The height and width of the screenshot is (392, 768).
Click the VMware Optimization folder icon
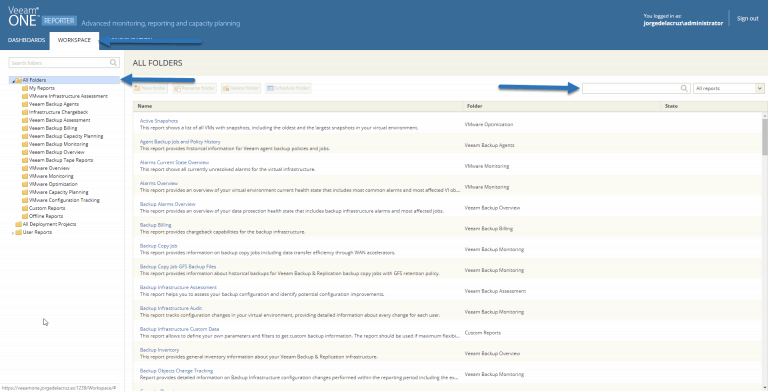(24, 184)
